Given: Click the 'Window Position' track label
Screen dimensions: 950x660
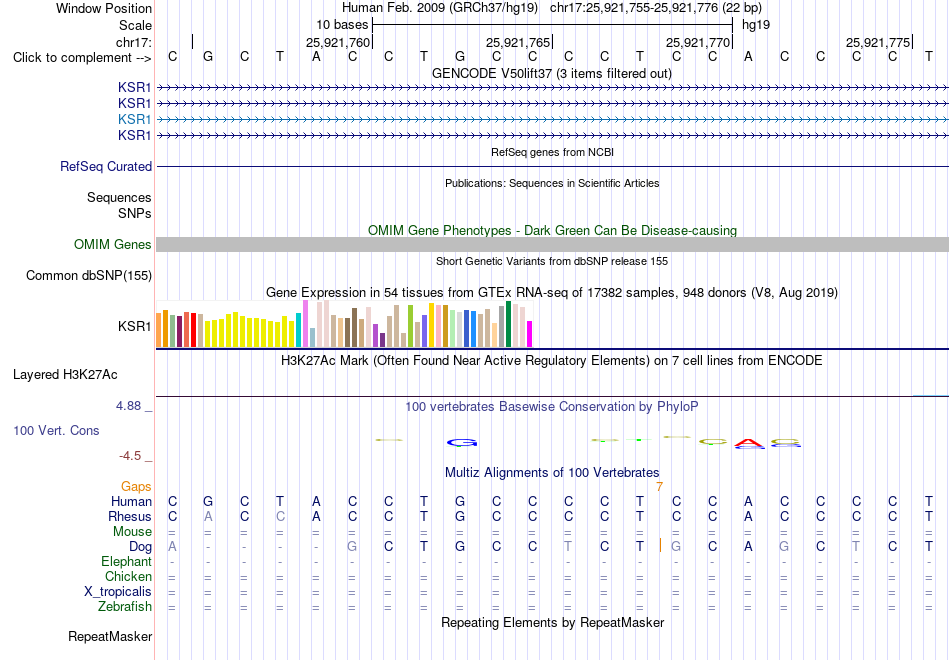Looking at the screenshot, I should [x=104, y=8].
